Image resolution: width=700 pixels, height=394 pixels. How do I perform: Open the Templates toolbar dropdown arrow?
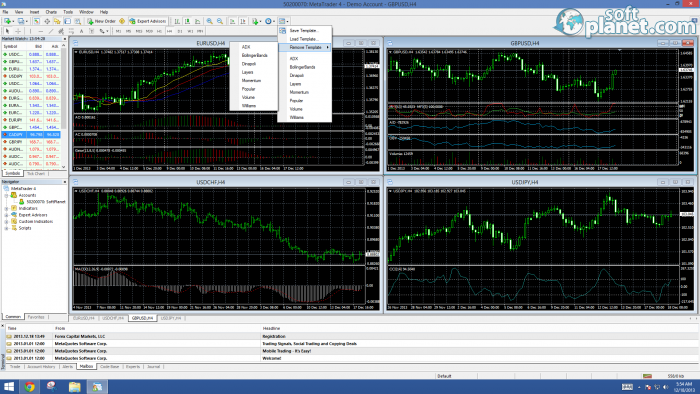[x=288, y=21]
